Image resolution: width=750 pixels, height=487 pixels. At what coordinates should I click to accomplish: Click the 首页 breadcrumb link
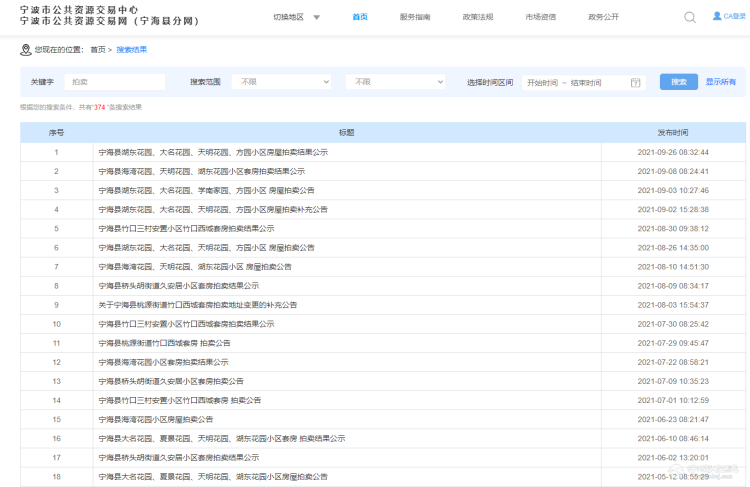click(x=97, y=49)
